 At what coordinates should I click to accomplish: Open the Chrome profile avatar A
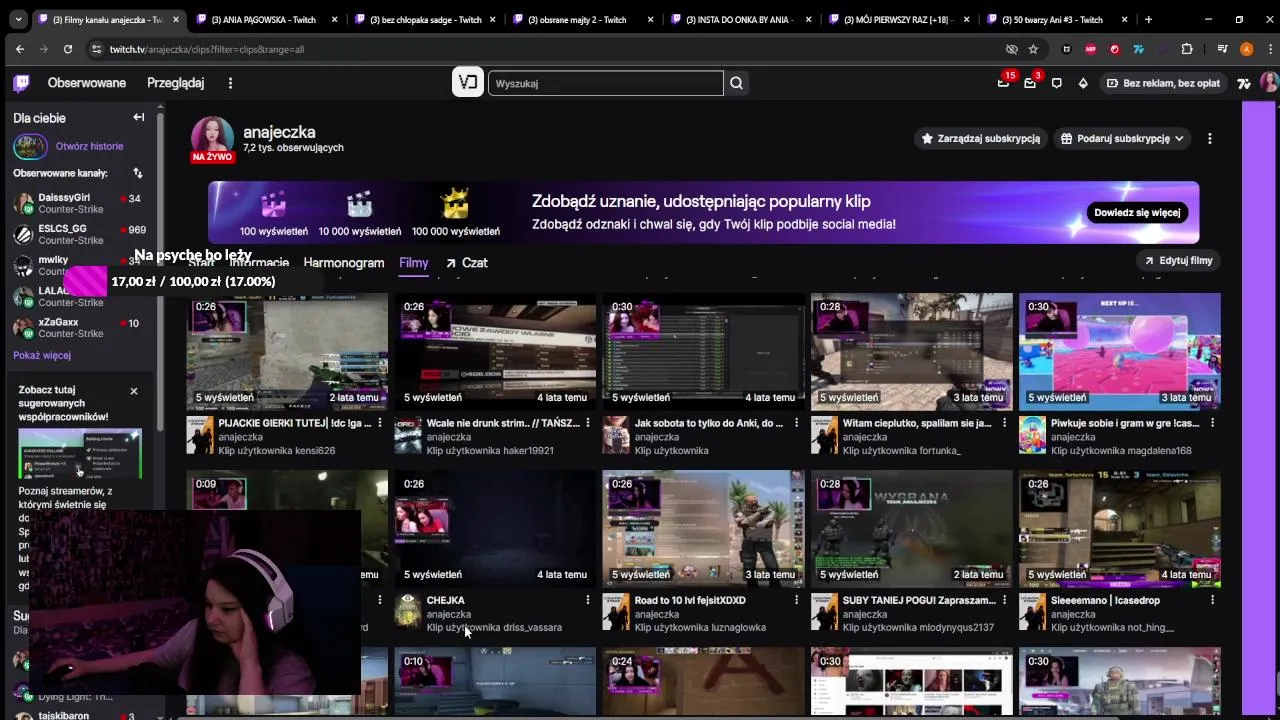point(1246,49)
